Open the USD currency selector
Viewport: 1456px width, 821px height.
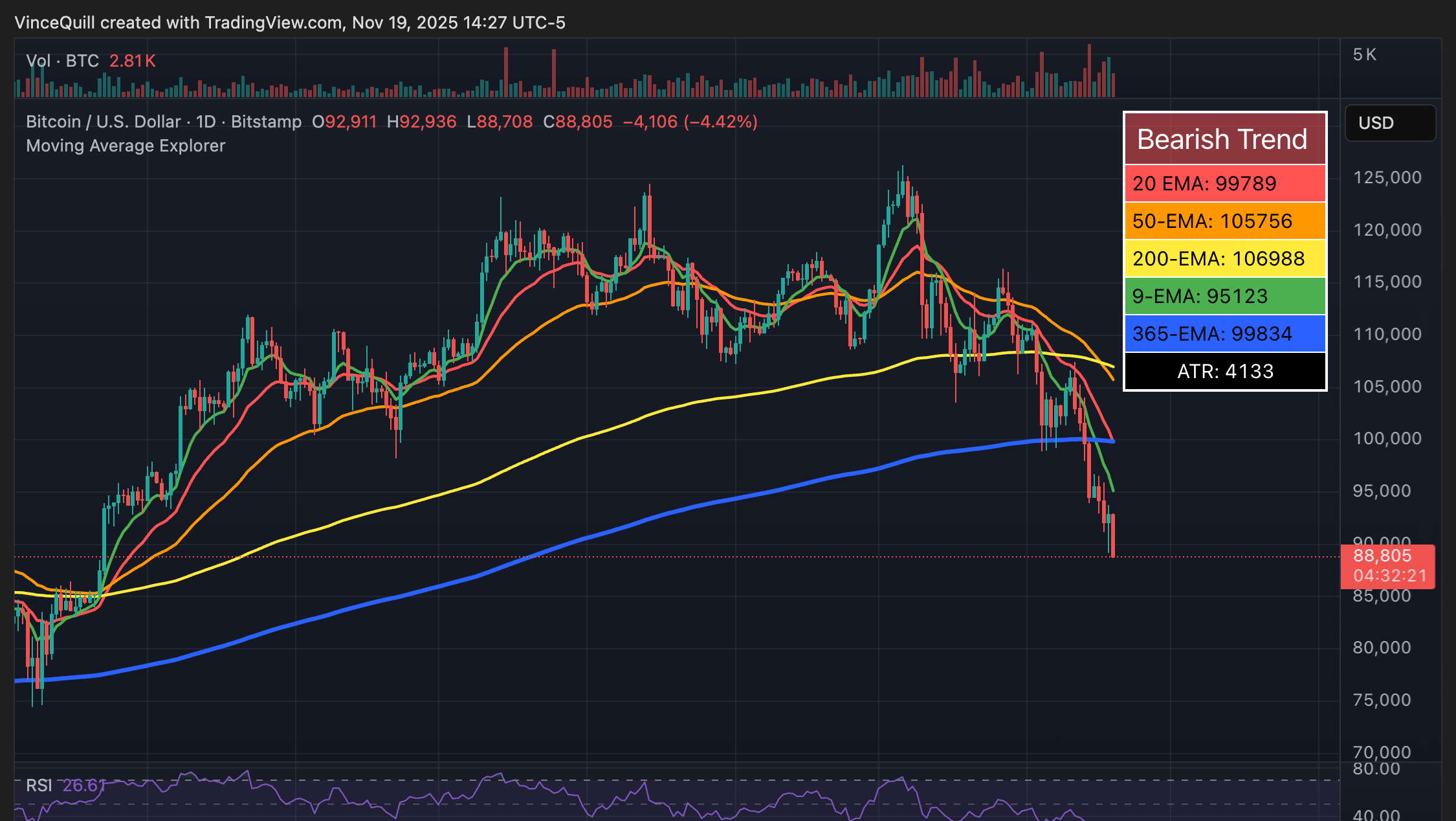coord(1389,123)
